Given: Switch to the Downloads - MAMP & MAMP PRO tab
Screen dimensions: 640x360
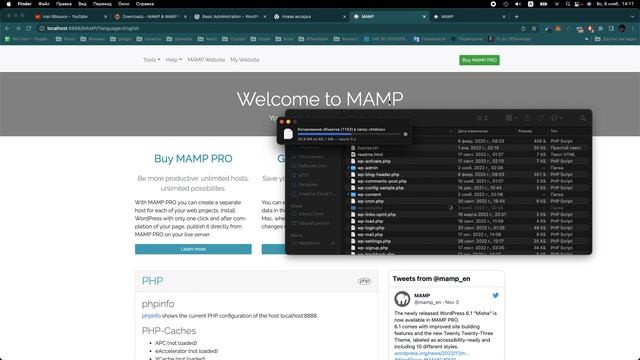Looking at the screenshot, I should point(149,17).
